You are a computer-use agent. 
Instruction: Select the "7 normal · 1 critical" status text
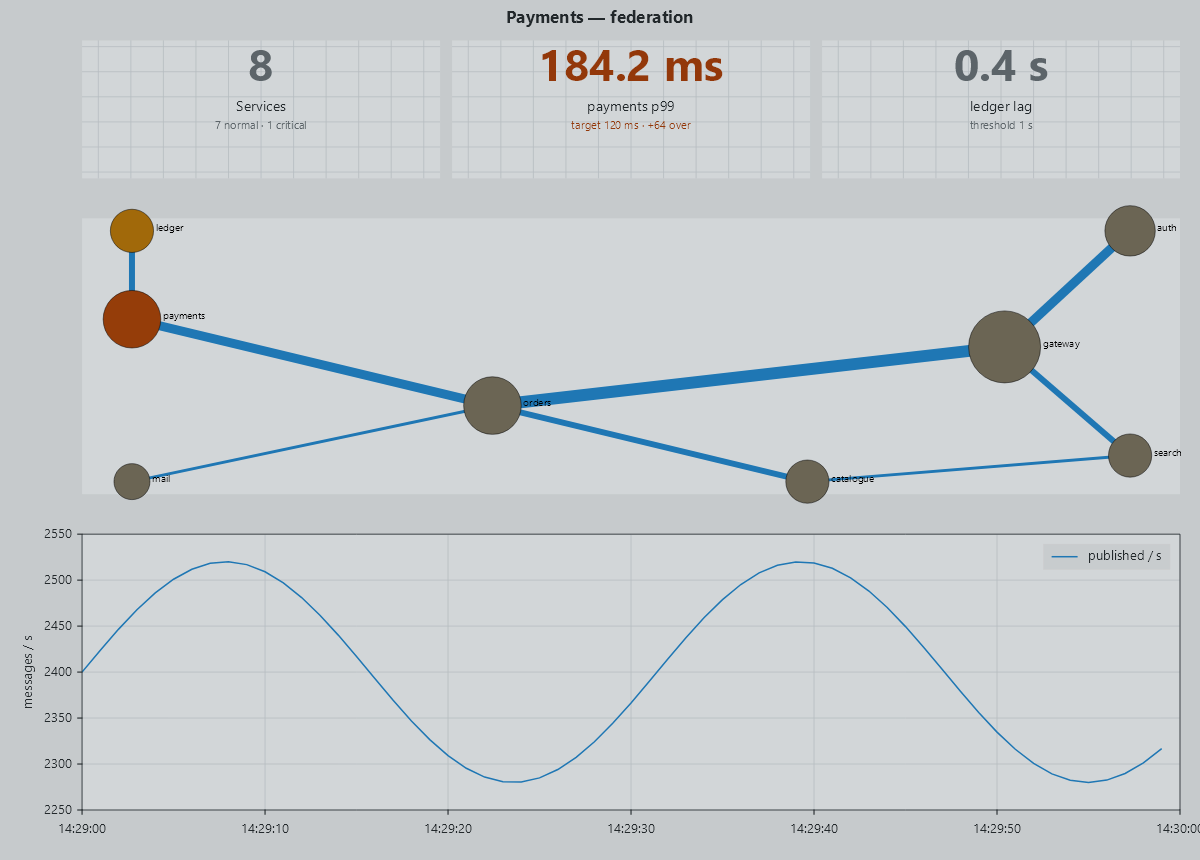[261, 125]
